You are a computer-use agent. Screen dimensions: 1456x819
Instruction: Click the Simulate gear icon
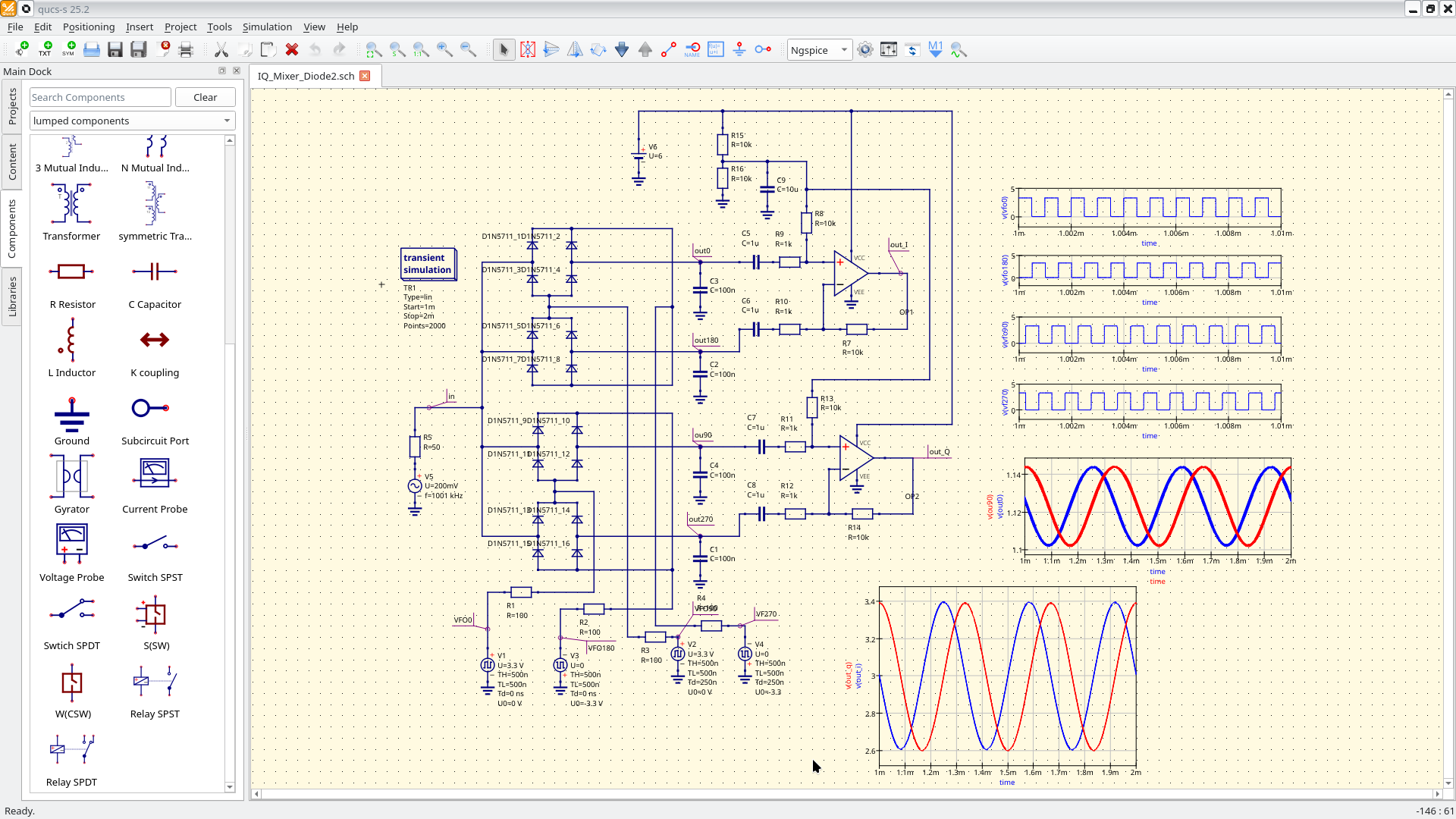(x=865, y=50)
